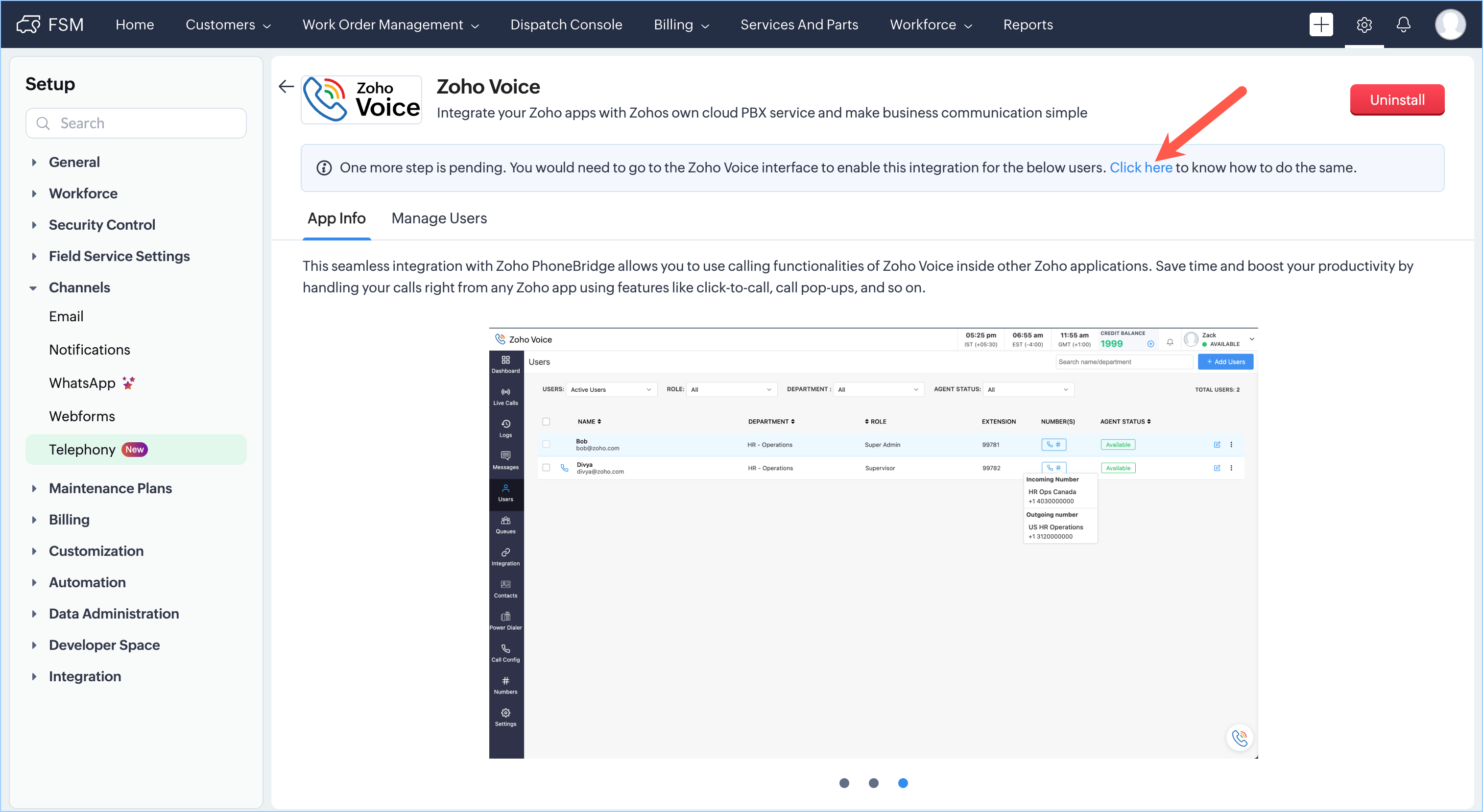Viewport: 1483px width, 812px height.
Task: Click the Zoho Voice app logo
Action: coord(361,100)
